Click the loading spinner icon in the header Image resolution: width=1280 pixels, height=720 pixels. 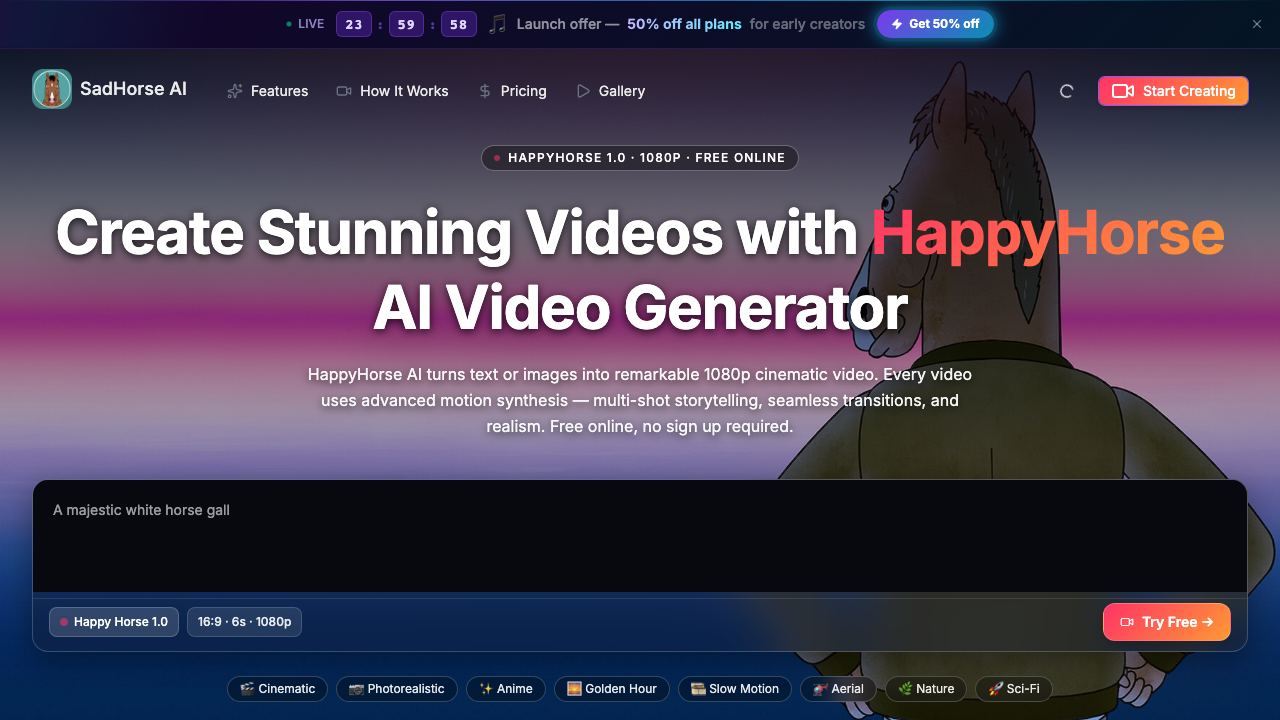[x=1066, y=91]
